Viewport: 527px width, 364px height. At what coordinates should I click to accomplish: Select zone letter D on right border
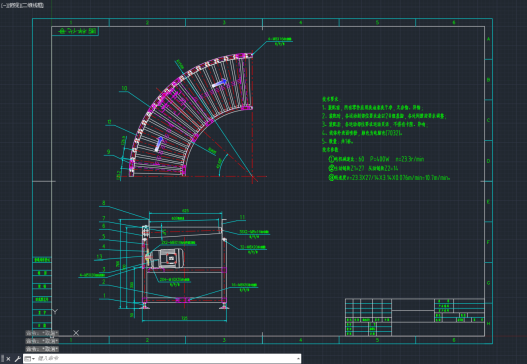(x=489, y=161)
